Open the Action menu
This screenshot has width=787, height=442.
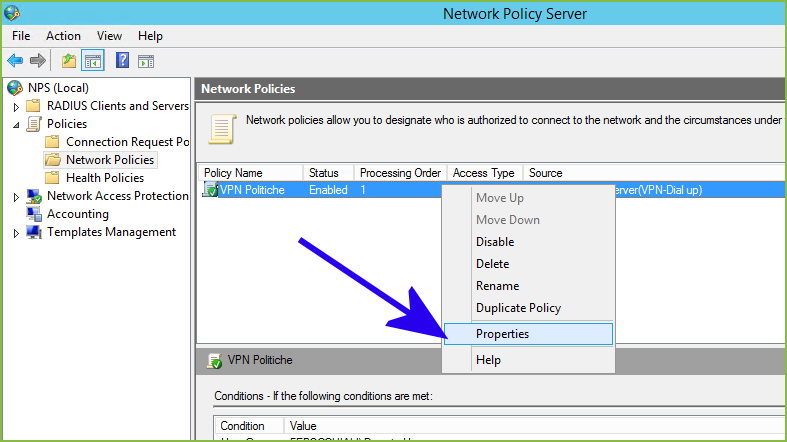click(63, 36)
